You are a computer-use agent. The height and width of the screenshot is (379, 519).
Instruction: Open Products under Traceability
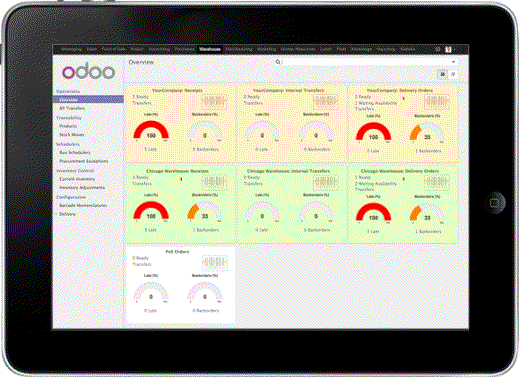(x=68, y=126)
